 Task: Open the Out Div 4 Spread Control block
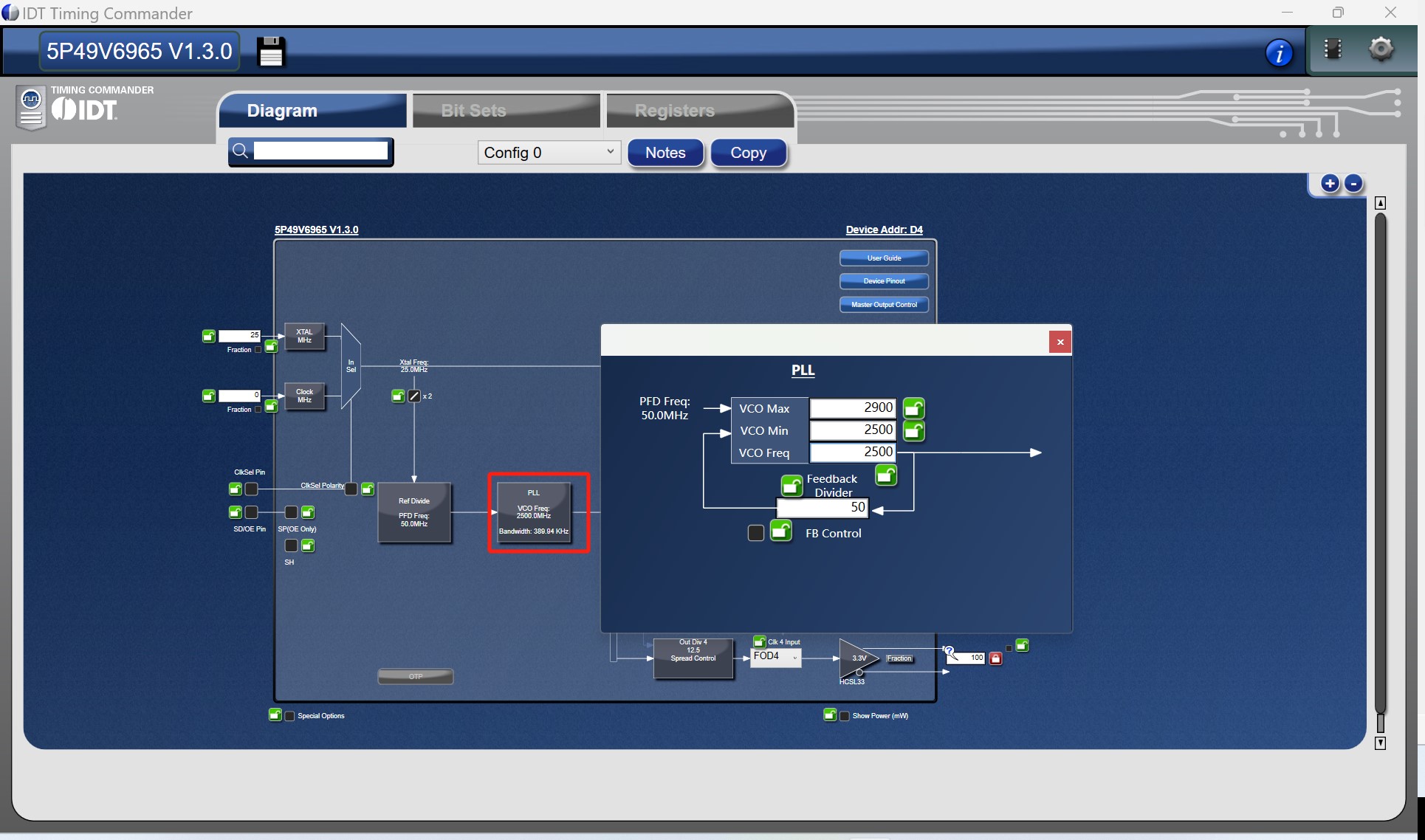693,658
